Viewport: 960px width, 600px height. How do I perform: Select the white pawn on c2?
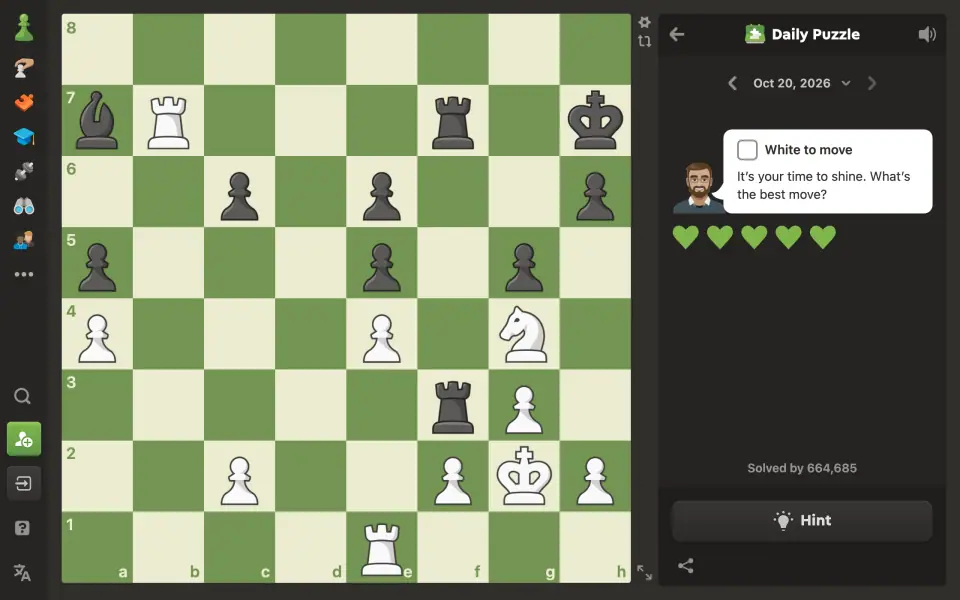239,481
